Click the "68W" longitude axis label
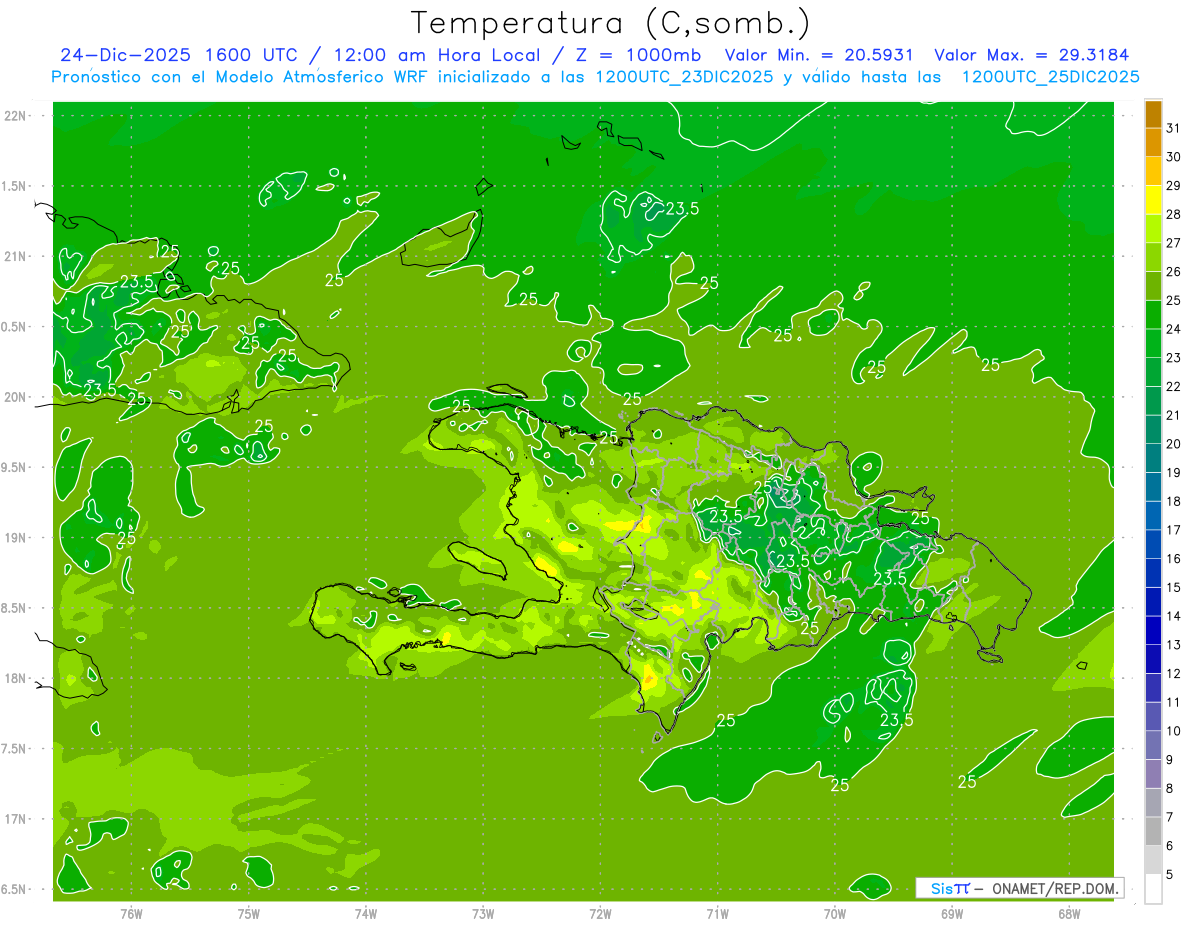This screenshot has width=1200, height=927. pyautogui.click(x=1069, y=913)
